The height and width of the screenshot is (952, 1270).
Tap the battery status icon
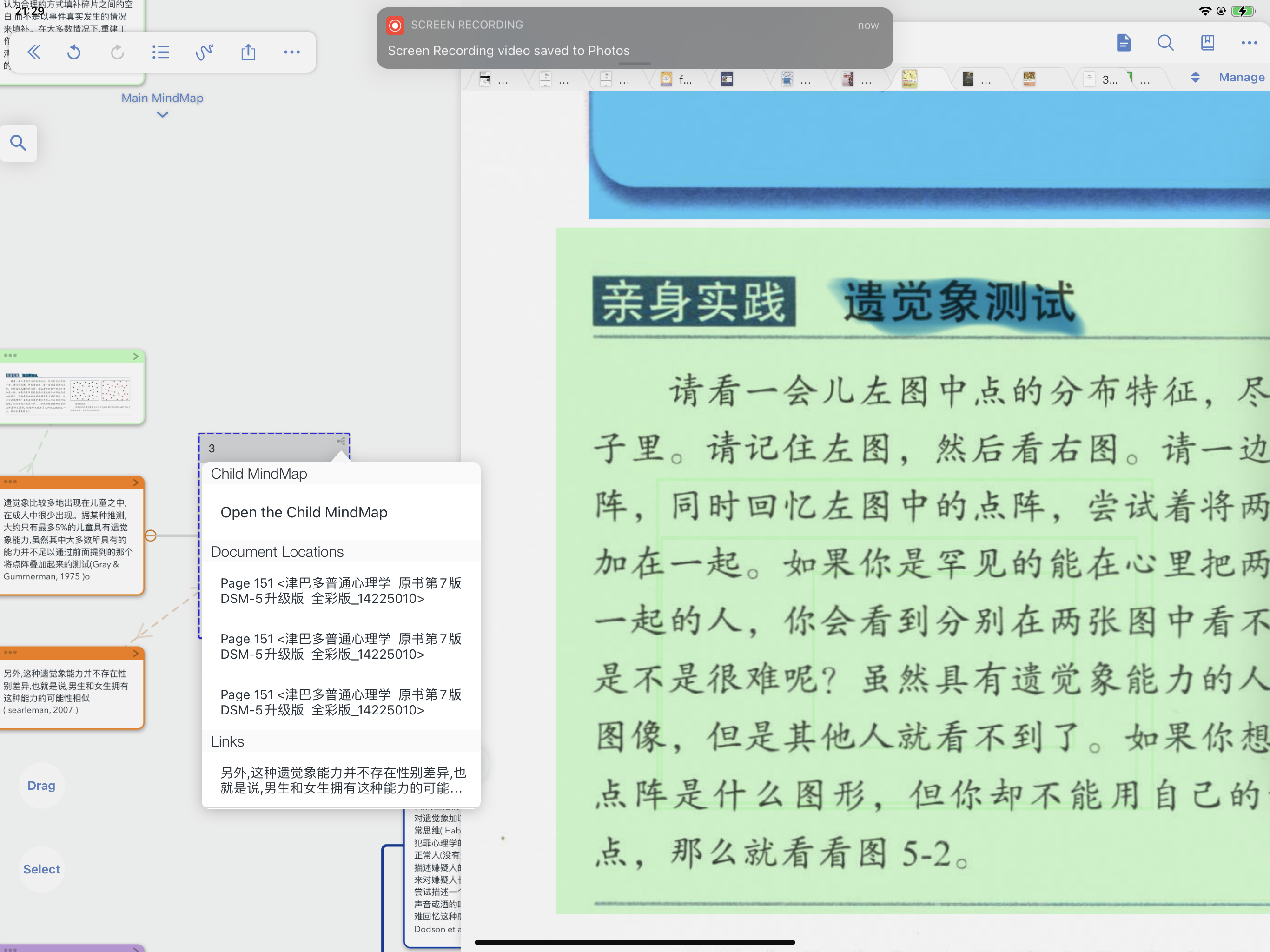click(1244, 11)
